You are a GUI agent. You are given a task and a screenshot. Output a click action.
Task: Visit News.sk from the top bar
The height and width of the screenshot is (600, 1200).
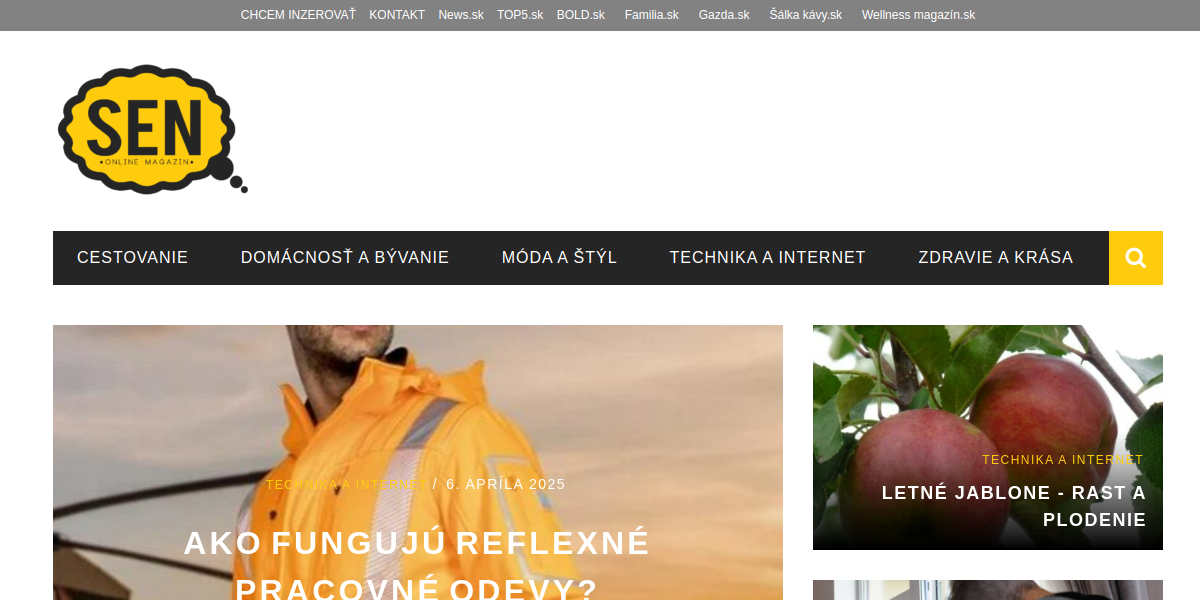coord(461,15)
